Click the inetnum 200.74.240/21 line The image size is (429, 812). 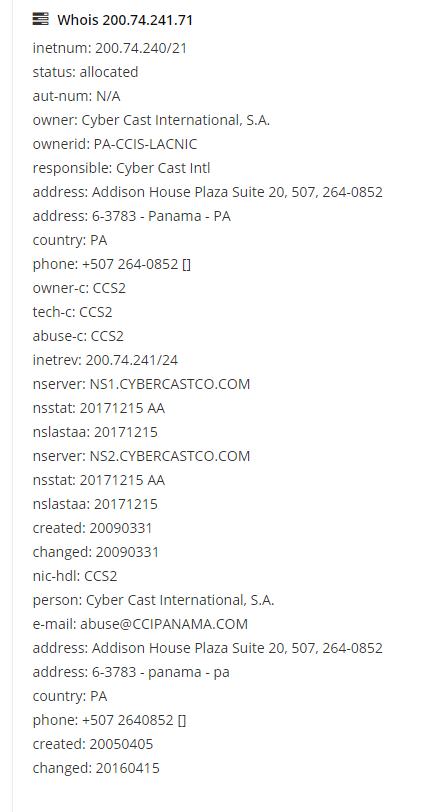[109, 48]
